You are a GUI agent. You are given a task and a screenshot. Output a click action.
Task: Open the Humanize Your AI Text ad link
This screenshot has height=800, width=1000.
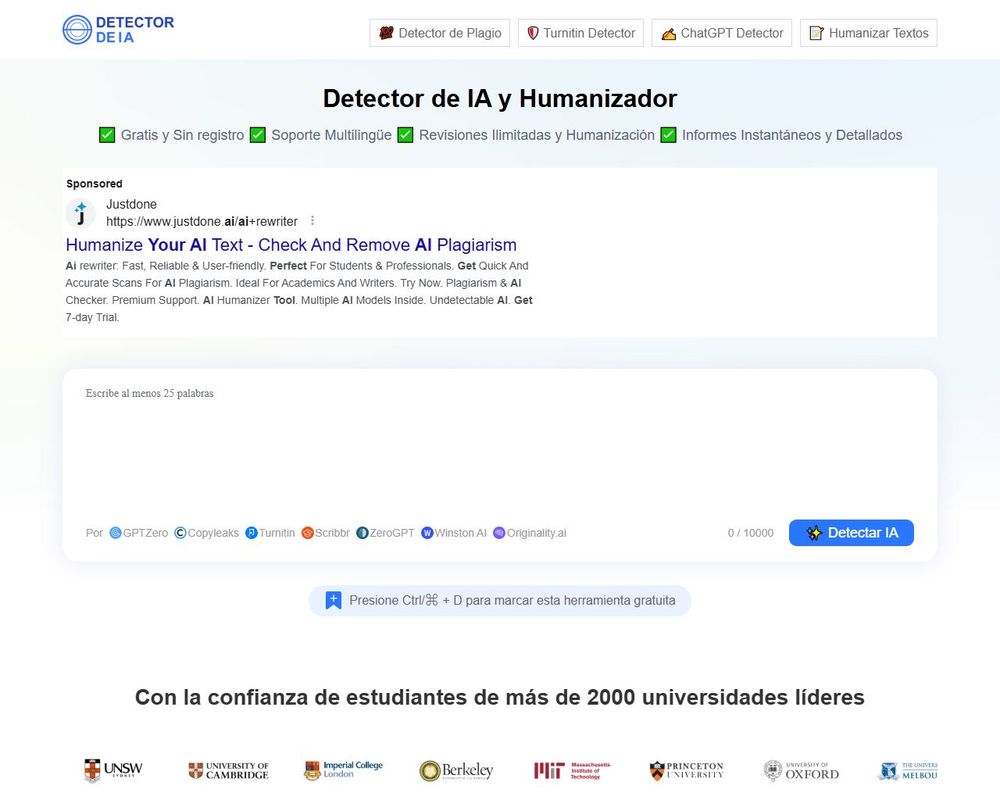291,245
